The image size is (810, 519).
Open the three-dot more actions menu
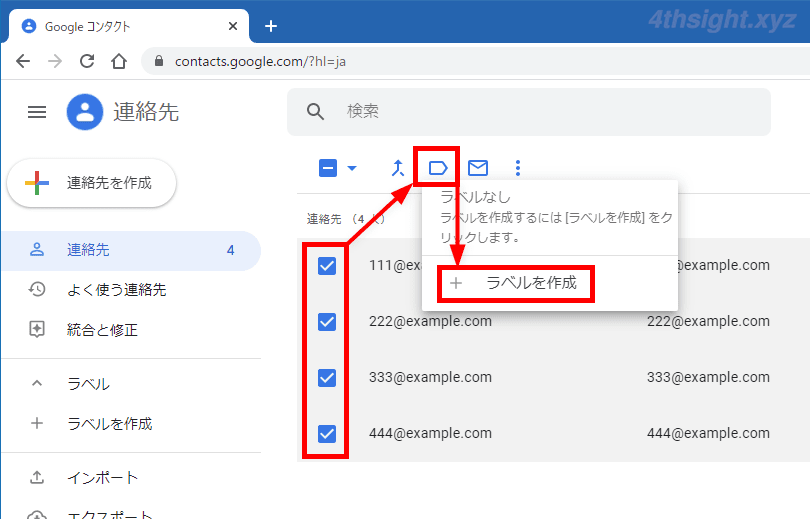point(517,168)
